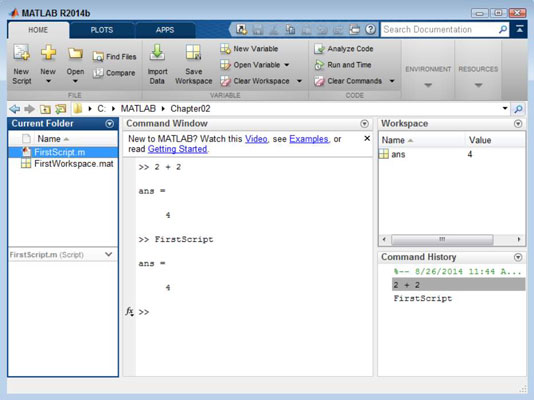The height and width of the screenshot is (400, 534).
Task: Click Workspace scrollbar left arrow
Action: [384, 239]
